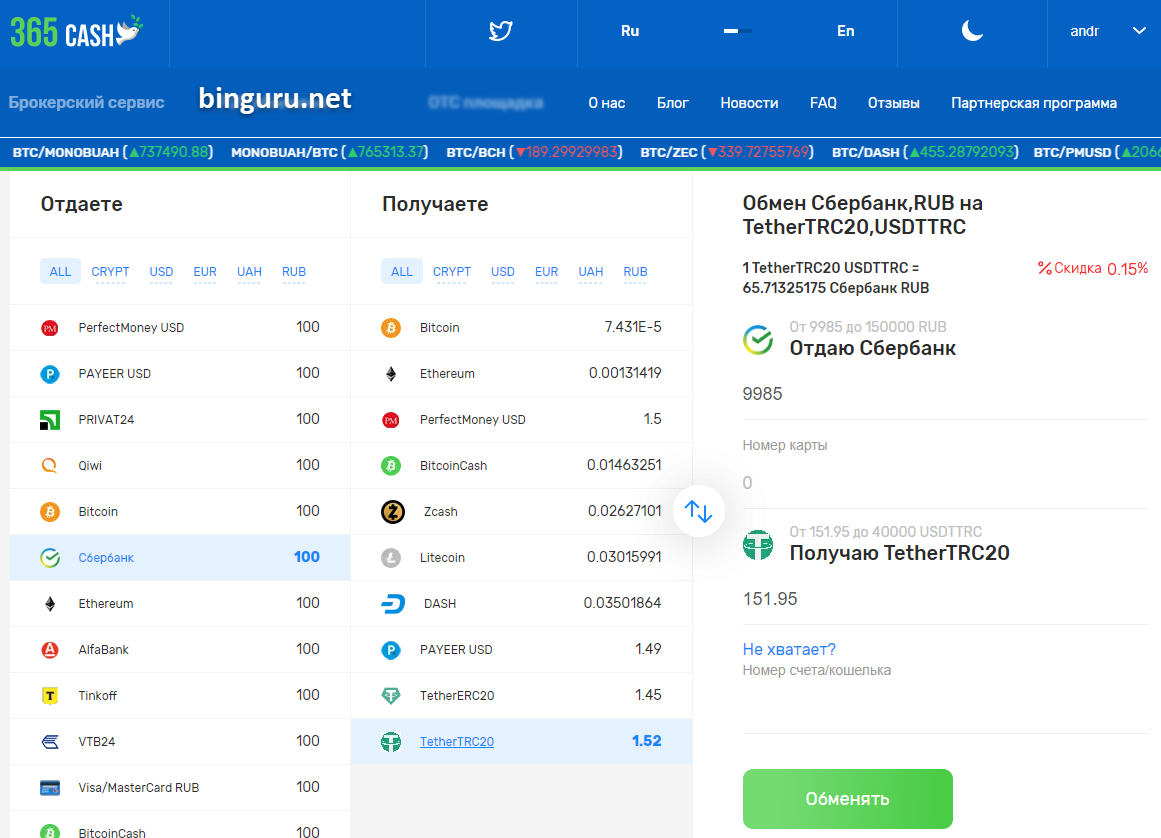This screenshot has width=1161, height=838.
Task: Click the BitcoinCash icon in Получаете list
Action: (x=391, y=466)
